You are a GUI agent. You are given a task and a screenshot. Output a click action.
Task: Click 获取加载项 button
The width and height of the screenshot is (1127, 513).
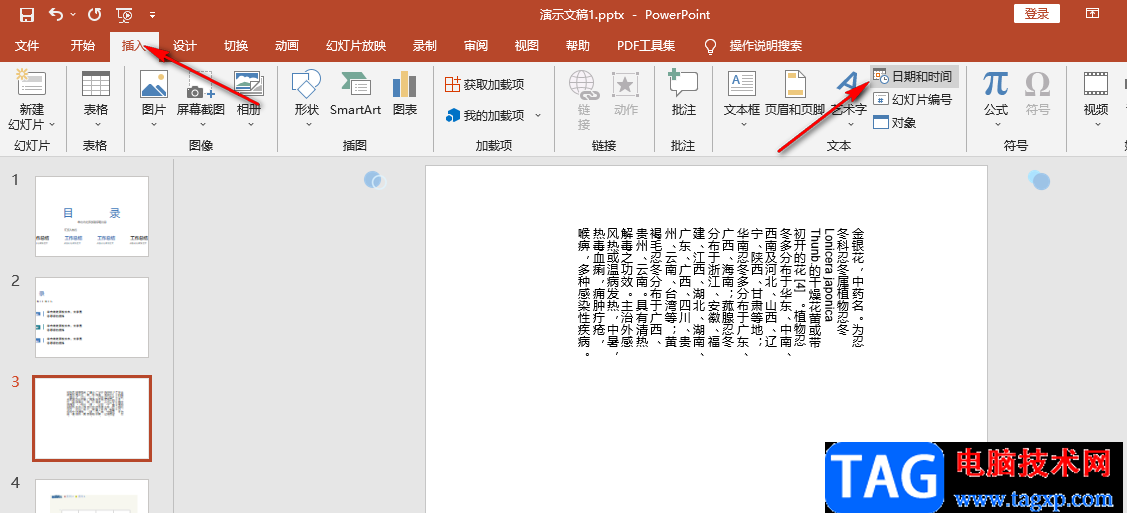click(x=484, y=85)
